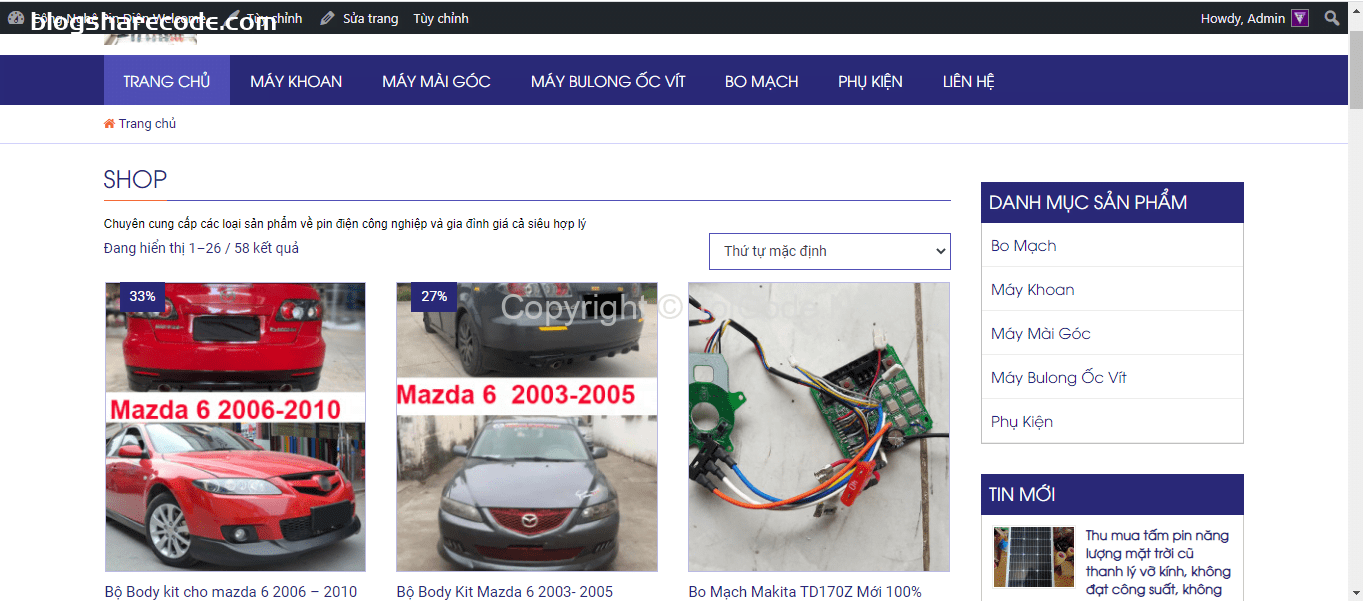Select Máy Mài Góc category in sidebar
This screenshot has height=601, width=1363.
[1041, 334]
